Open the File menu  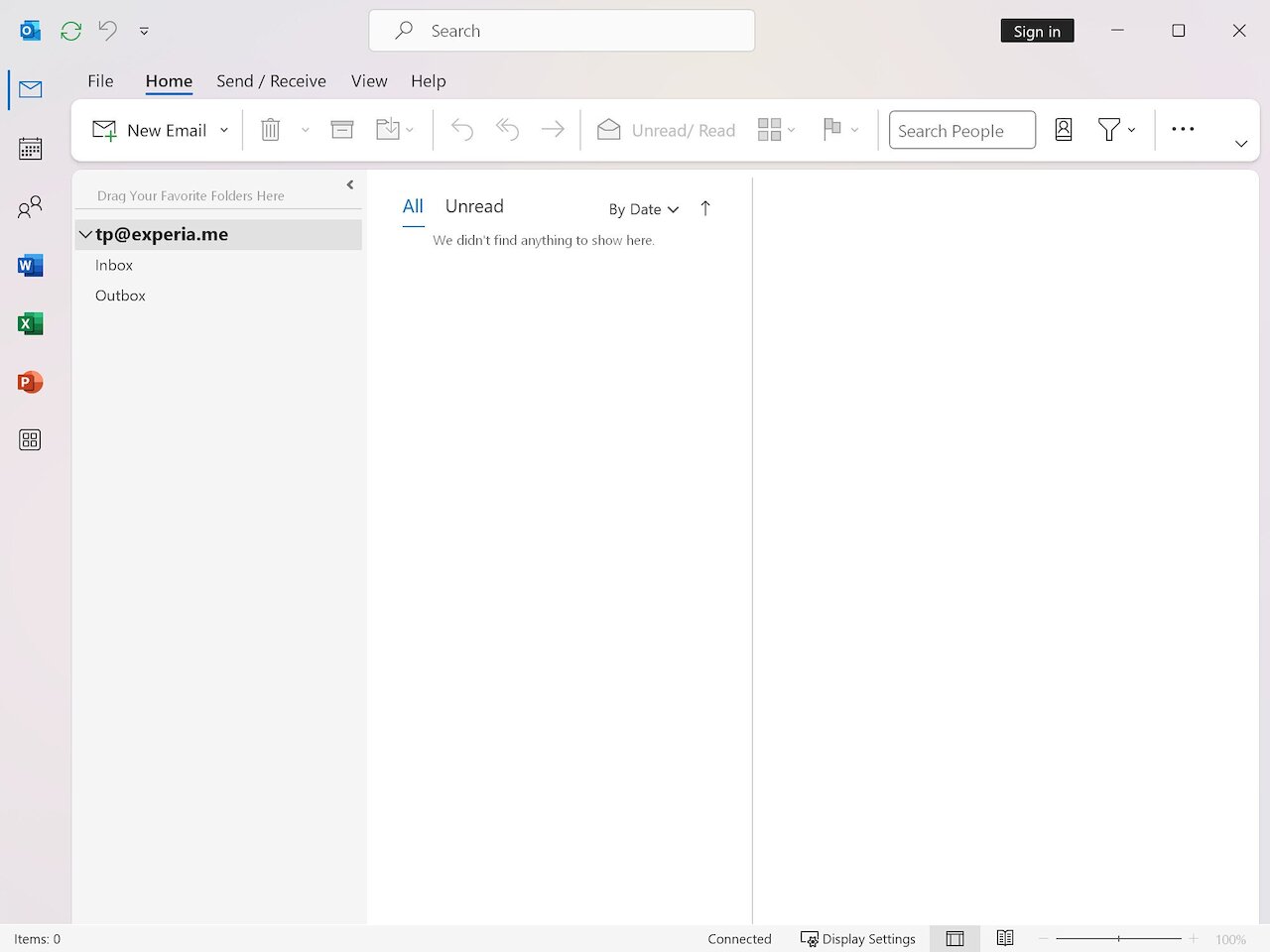click(100, 80)
